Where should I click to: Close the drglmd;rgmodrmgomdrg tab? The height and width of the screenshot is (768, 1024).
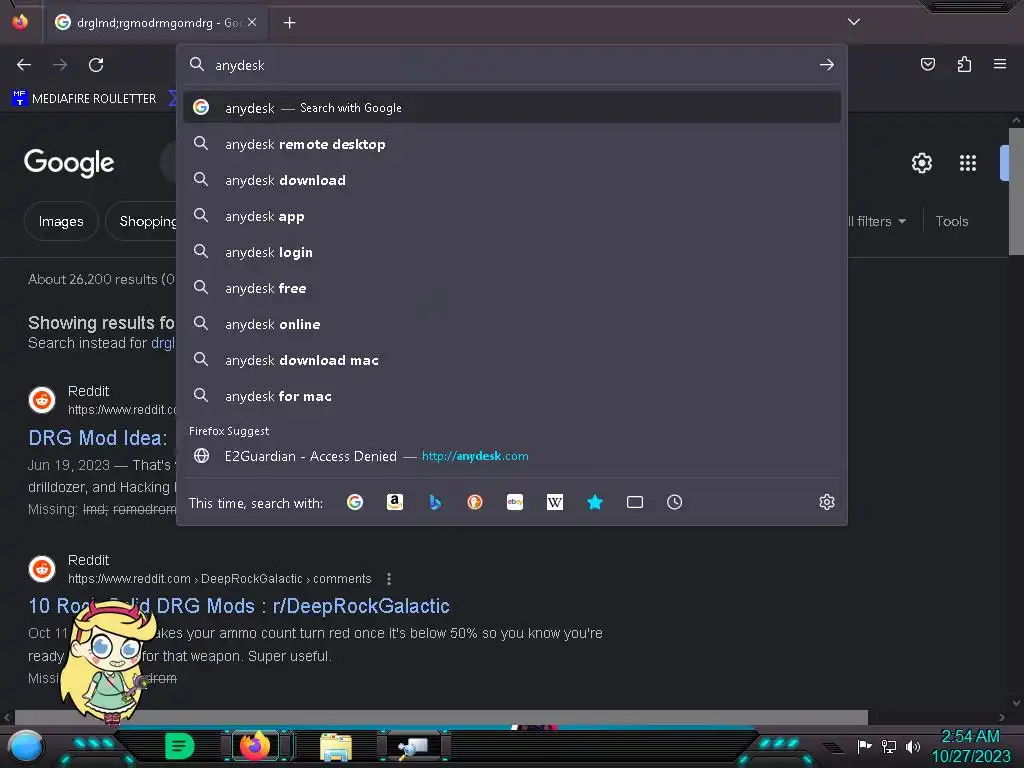point(252,22)
